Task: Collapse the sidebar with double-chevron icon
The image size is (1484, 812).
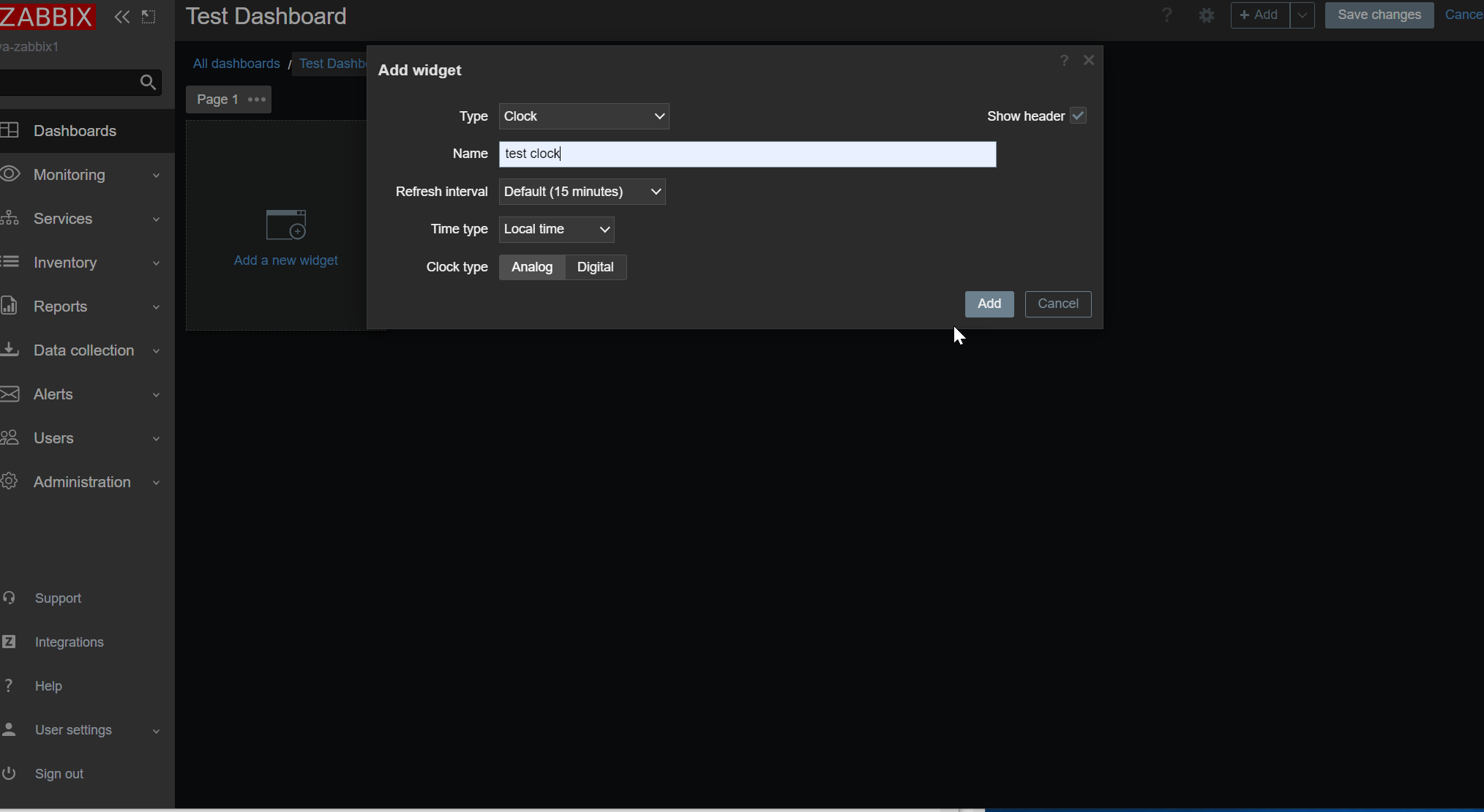Action: 121,17
